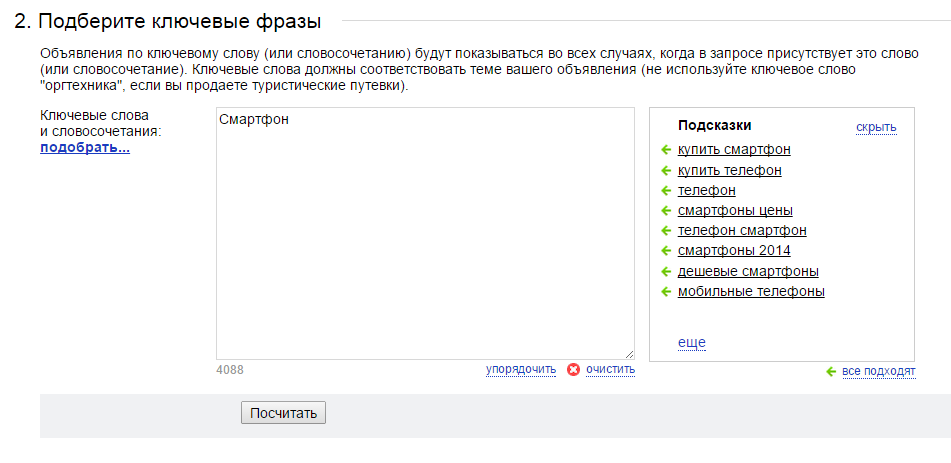
Task: Click inside the keywords text area
Action: click(x=425, y=234)
